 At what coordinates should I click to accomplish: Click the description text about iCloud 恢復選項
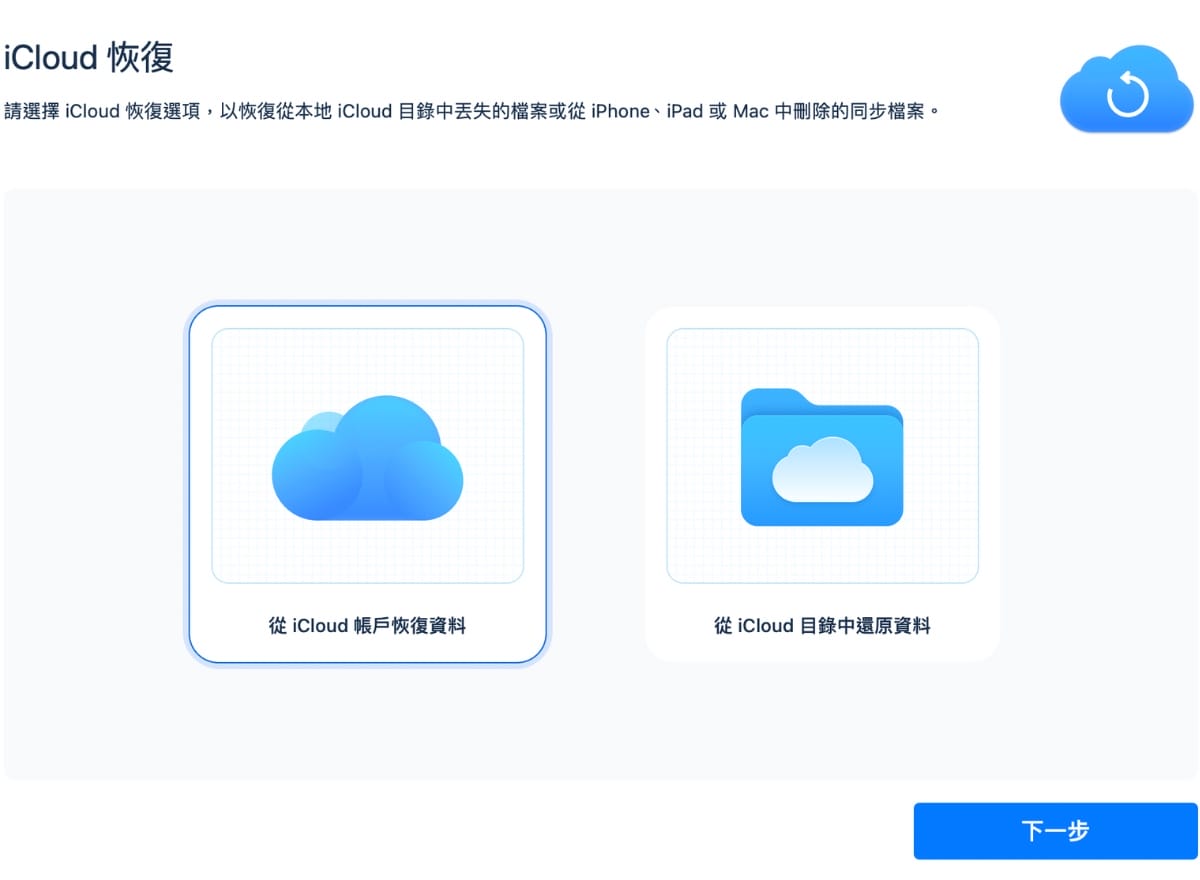pyautogui.click(x=473, y=110)
